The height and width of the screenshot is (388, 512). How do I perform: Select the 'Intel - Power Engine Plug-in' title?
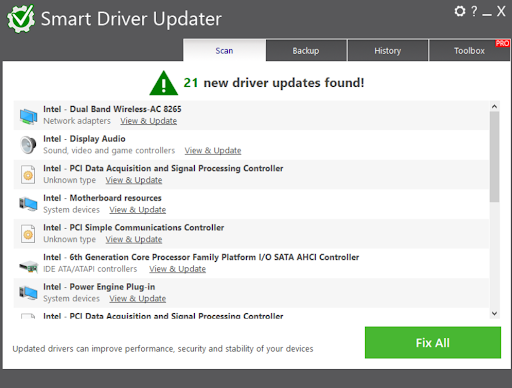tap(99, 287)
